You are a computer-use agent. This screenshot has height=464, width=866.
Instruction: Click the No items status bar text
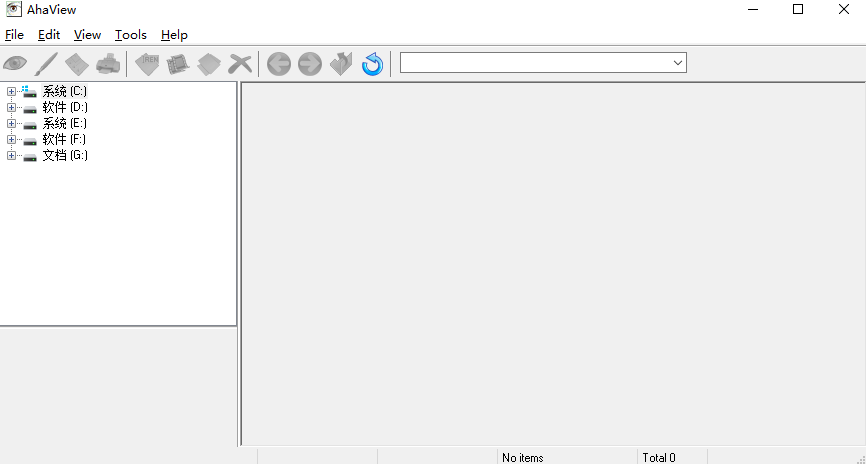[522, 457]
